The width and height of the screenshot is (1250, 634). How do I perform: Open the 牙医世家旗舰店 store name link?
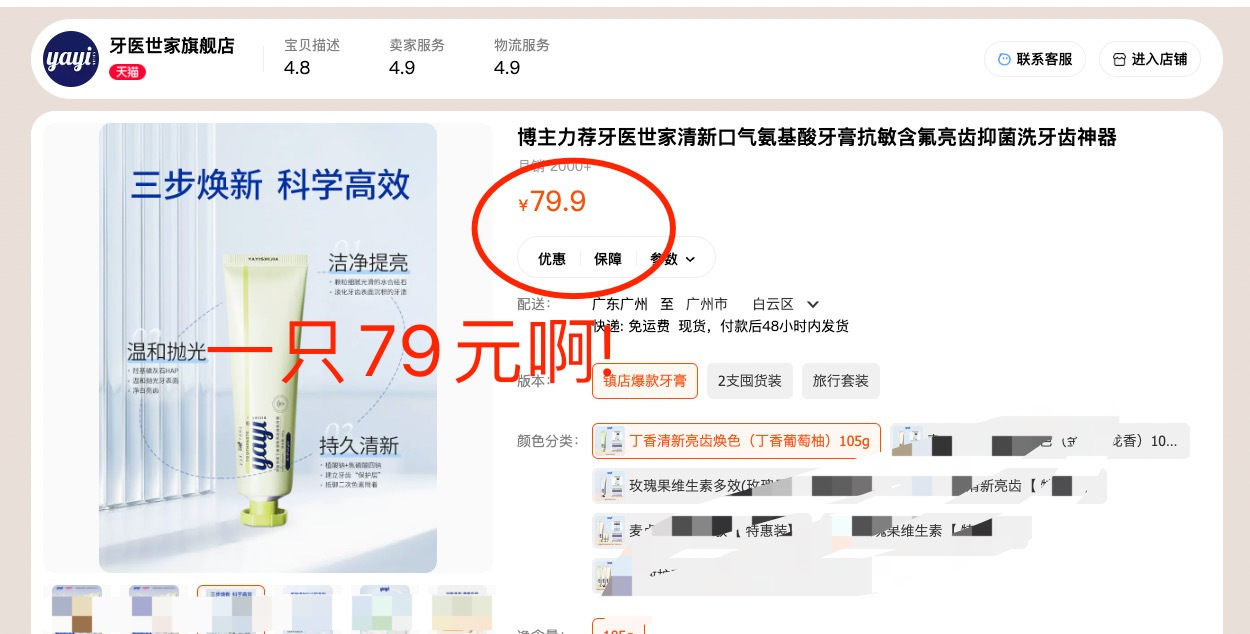point(171,46)
